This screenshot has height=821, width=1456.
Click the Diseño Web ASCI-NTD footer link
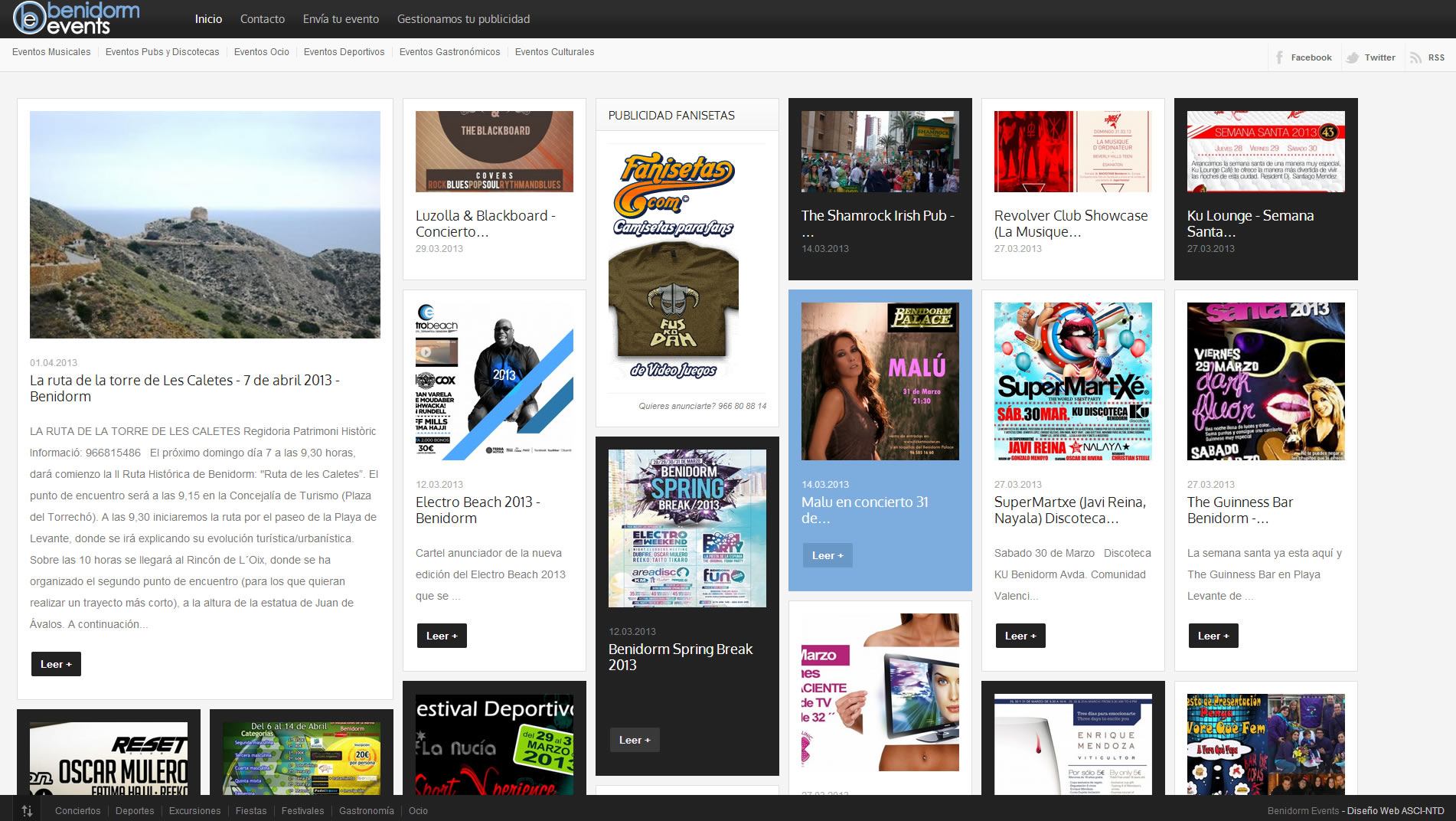coord(1395,811)
